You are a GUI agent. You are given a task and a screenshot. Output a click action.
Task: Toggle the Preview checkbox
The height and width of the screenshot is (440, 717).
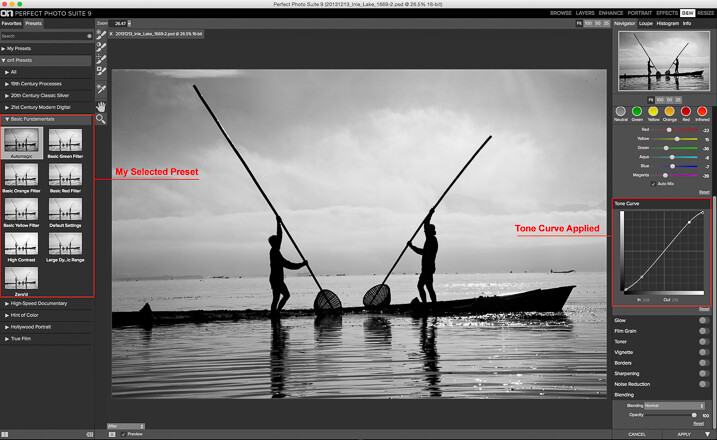click(x=123, y=434)
